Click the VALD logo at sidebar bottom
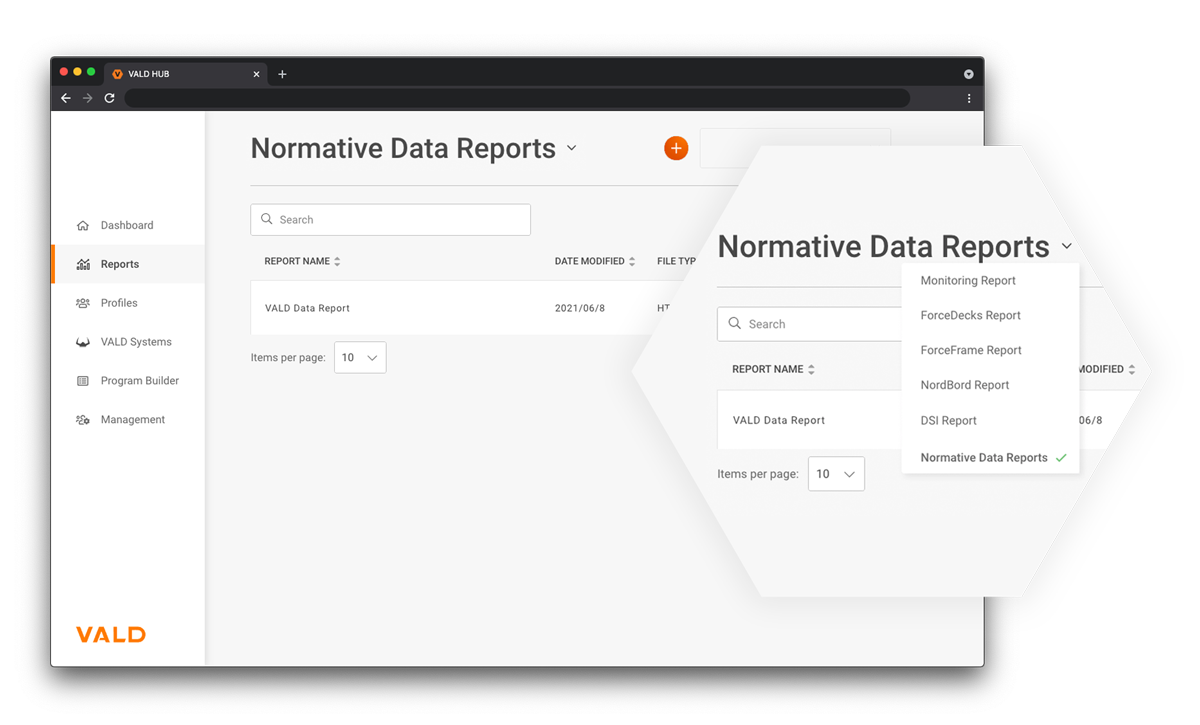 click(x=111, y=634)
